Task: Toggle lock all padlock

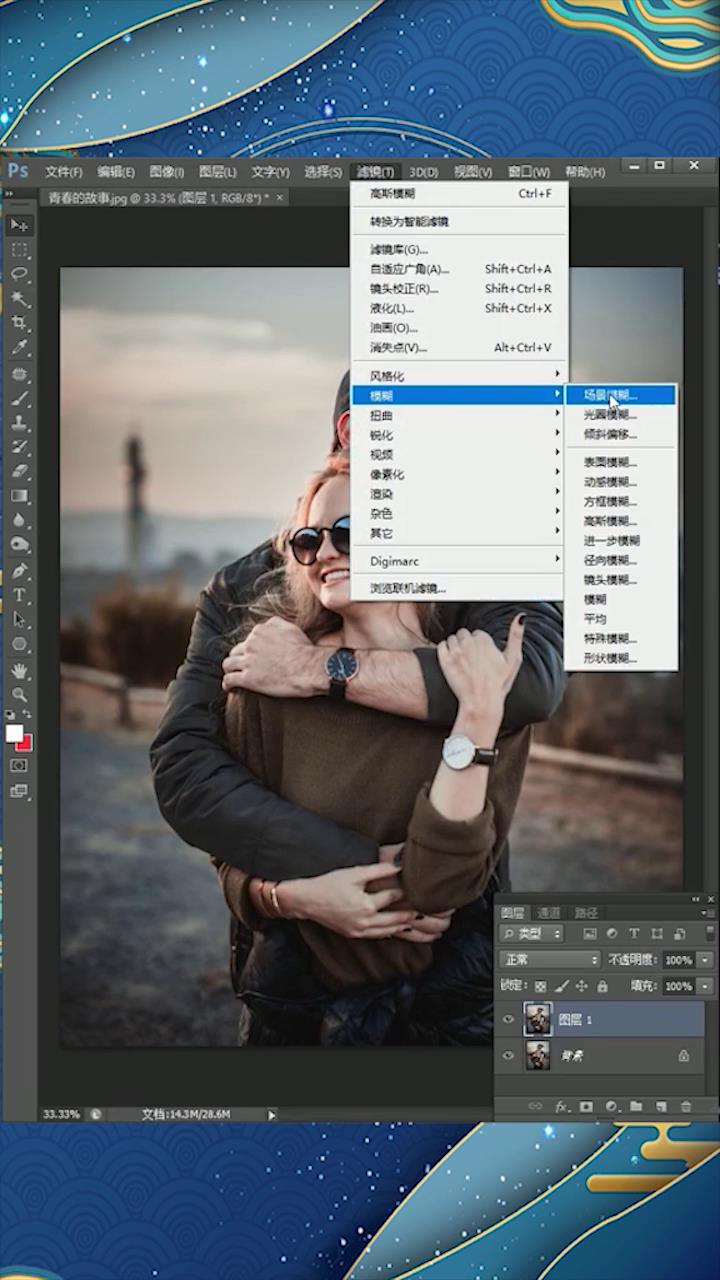Action: [602, 986]
